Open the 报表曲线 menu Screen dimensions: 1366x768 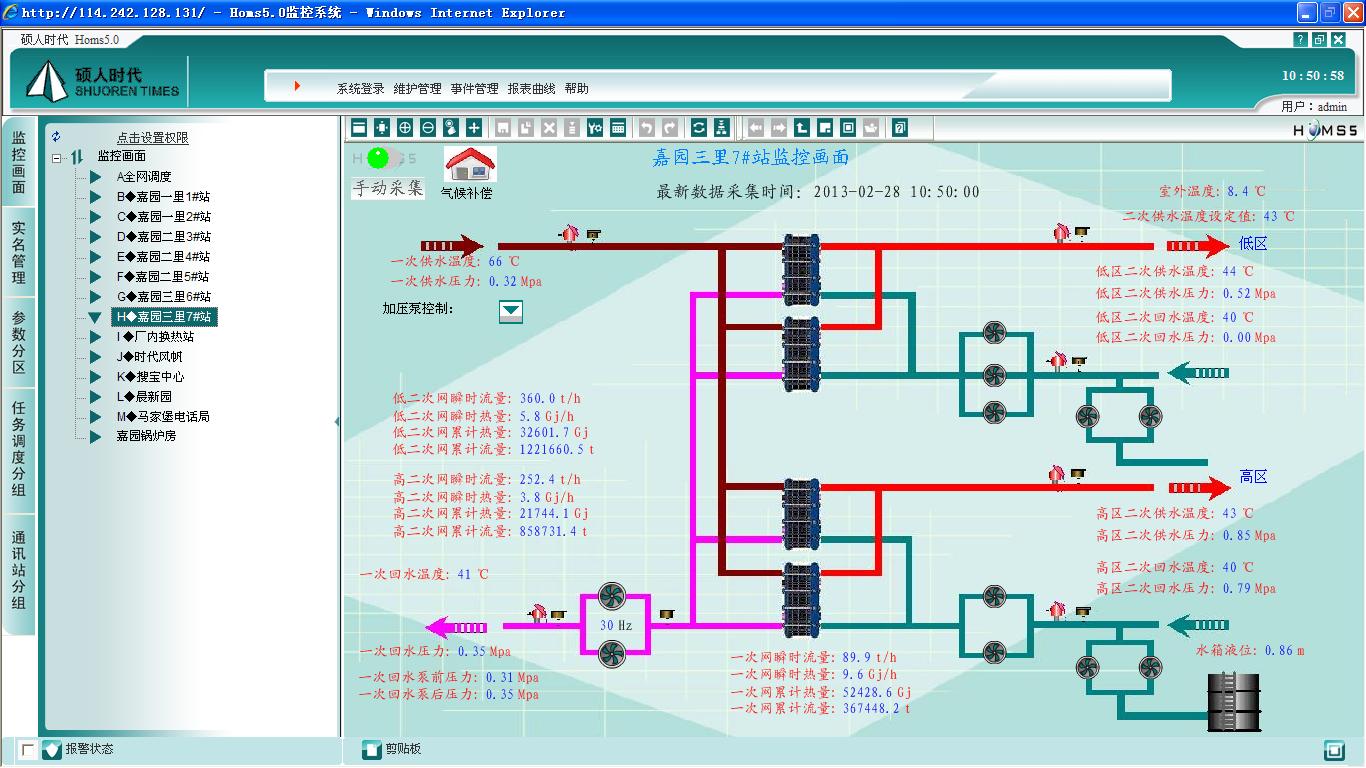531,89
